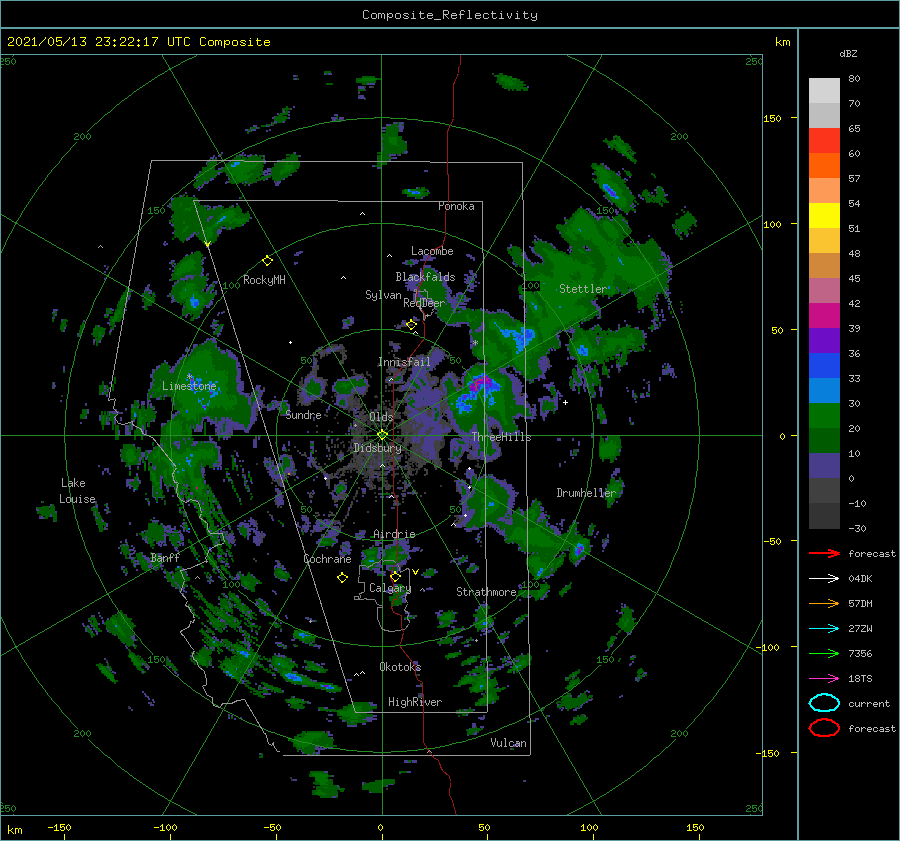Click the Banff label
Screen dimensions: 900x841
click(165, 557)
